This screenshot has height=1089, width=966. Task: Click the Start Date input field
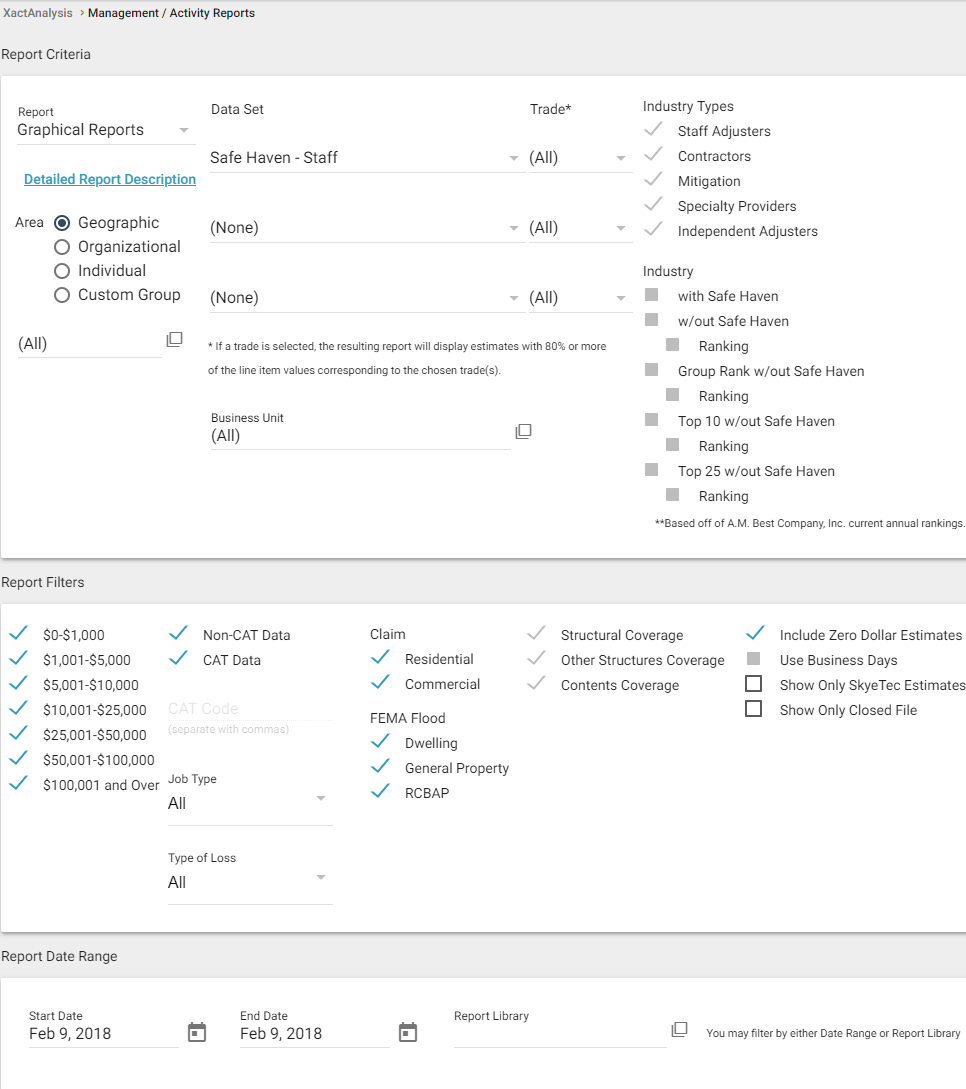pyautogui.click(x=102, y=1033)
